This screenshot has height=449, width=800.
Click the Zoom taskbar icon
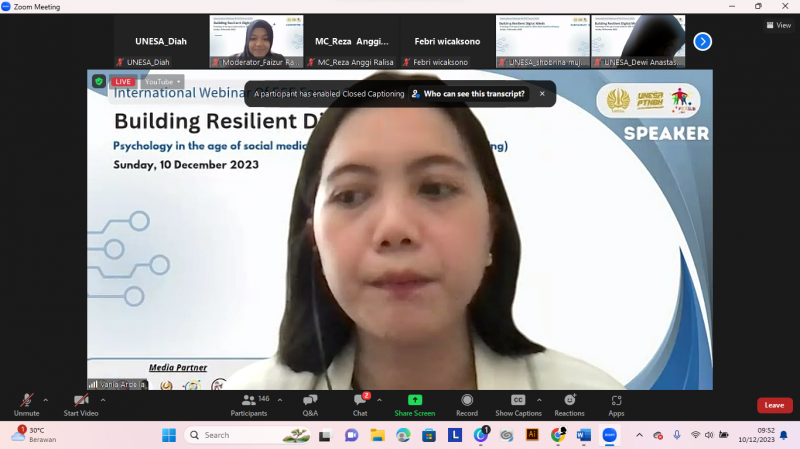(610, 435)
